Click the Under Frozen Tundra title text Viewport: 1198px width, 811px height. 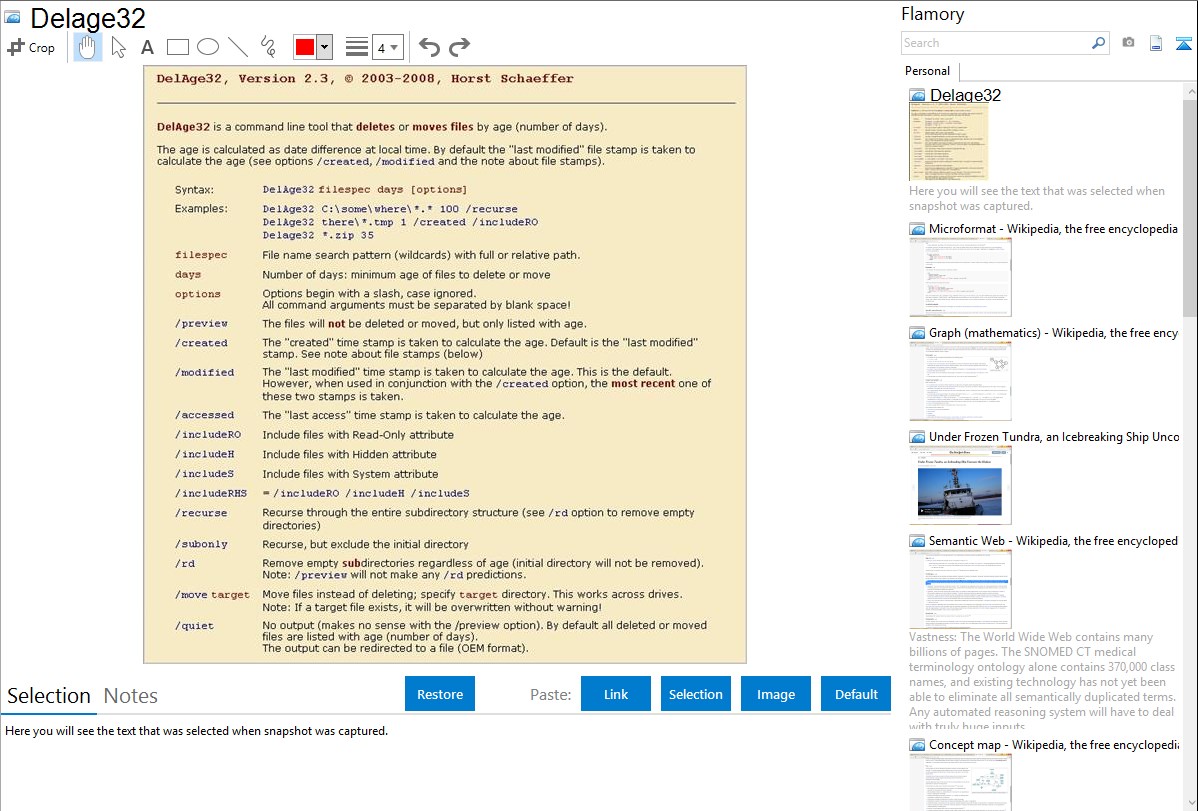[1054, 436]
